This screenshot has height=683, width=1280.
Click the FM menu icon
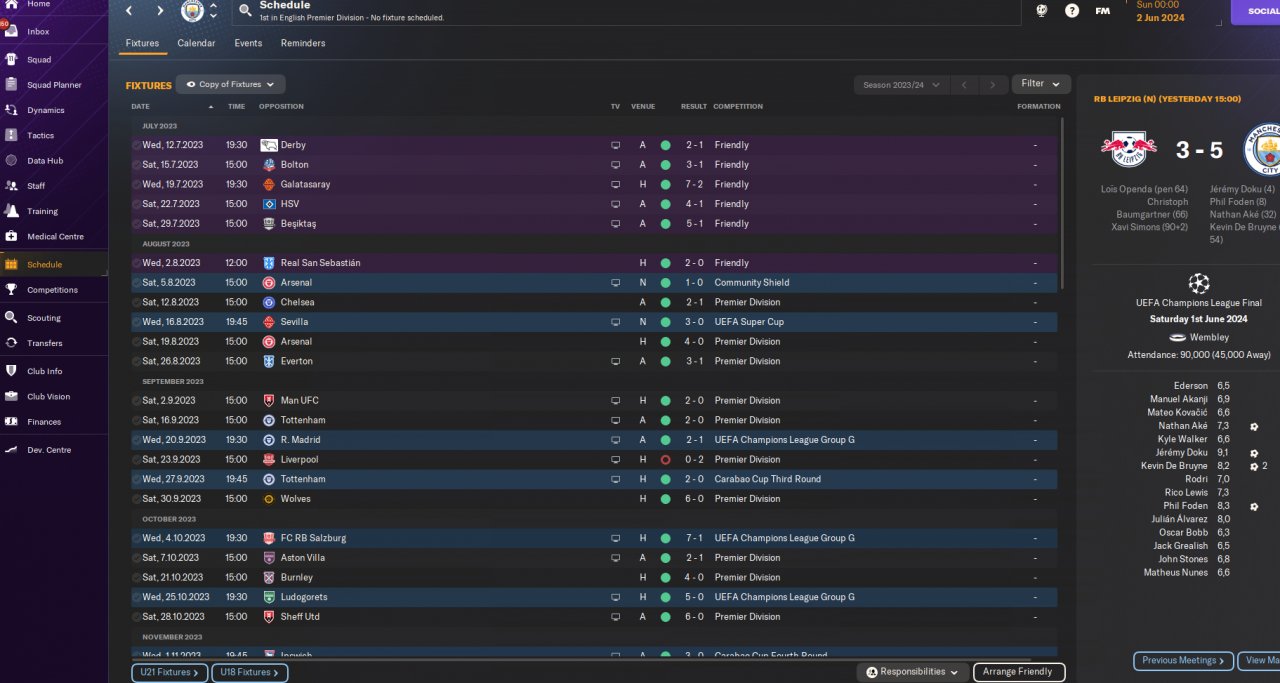pos(1102,10)
